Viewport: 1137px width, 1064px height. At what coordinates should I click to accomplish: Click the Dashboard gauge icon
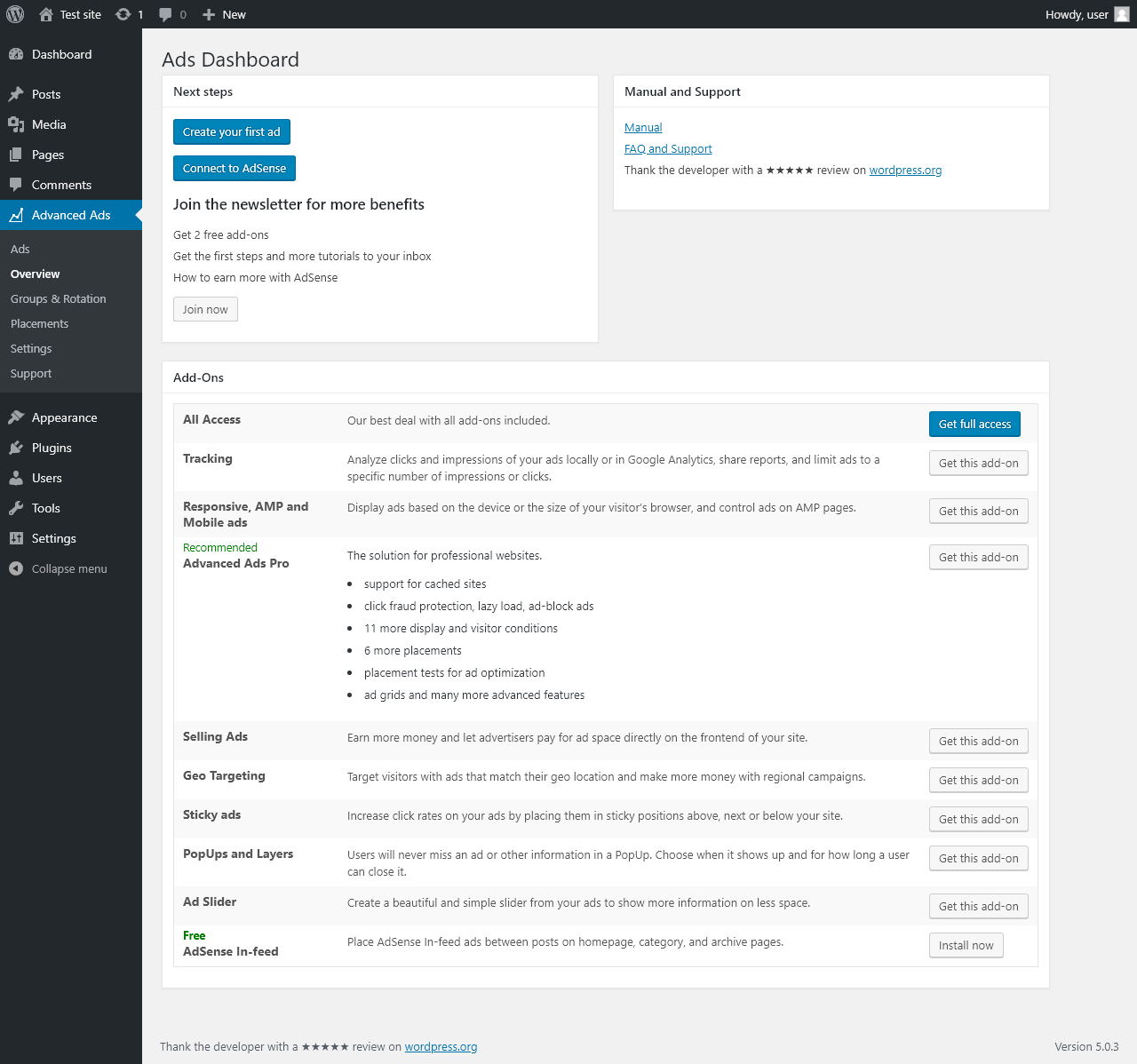16,54
